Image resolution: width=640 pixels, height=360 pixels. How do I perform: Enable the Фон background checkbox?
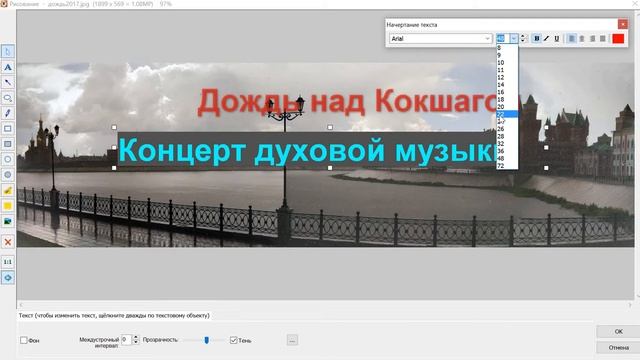[24, 340]
